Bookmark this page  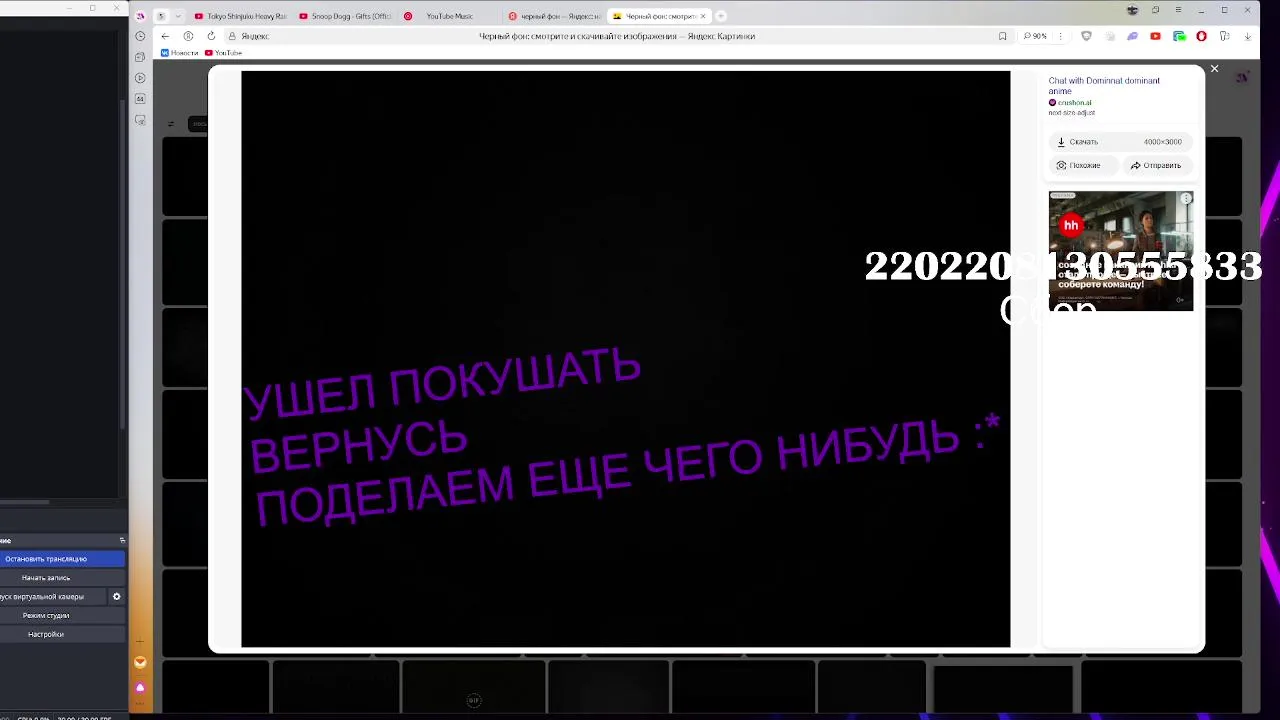pos(1002,36)
